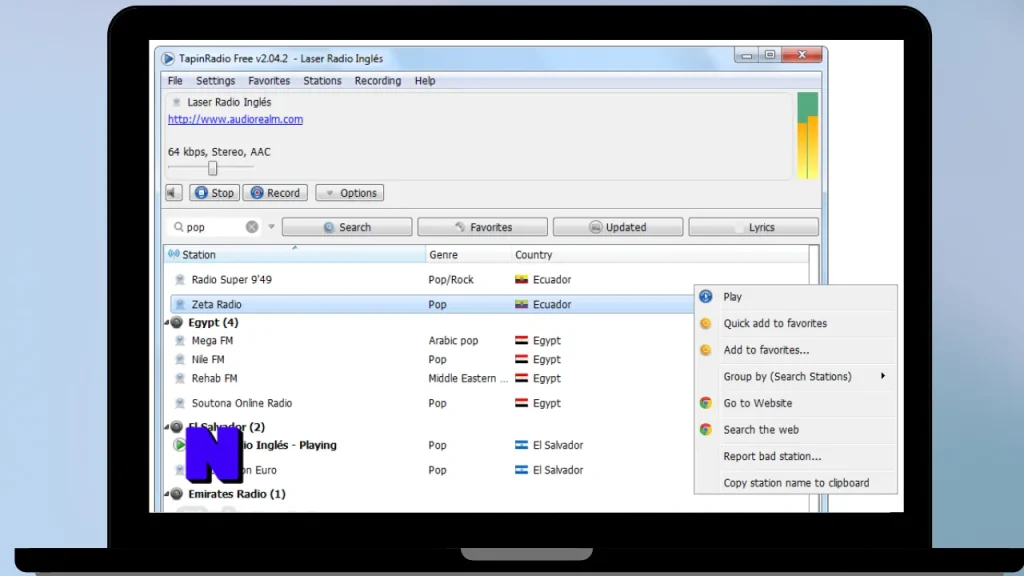Screen dimensions: 1024x576
Task: Click the Egypt flag in Nile FM row
Action: click(521, 359)
